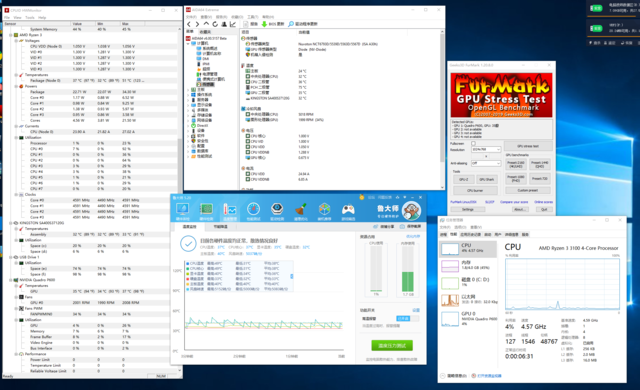
Task: Open the game controller icon in Ludashi
Action: pos(348,209)
